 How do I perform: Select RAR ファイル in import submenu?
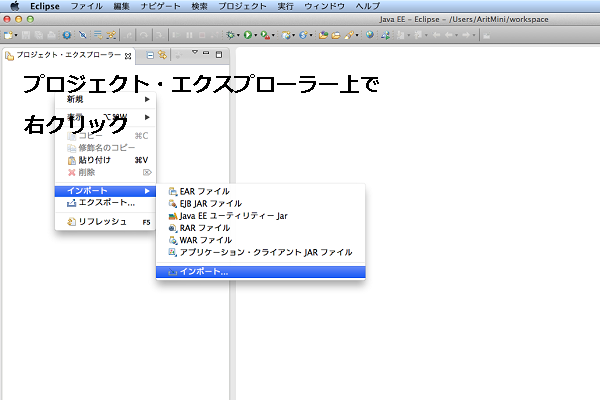click(x=261, y=228)
